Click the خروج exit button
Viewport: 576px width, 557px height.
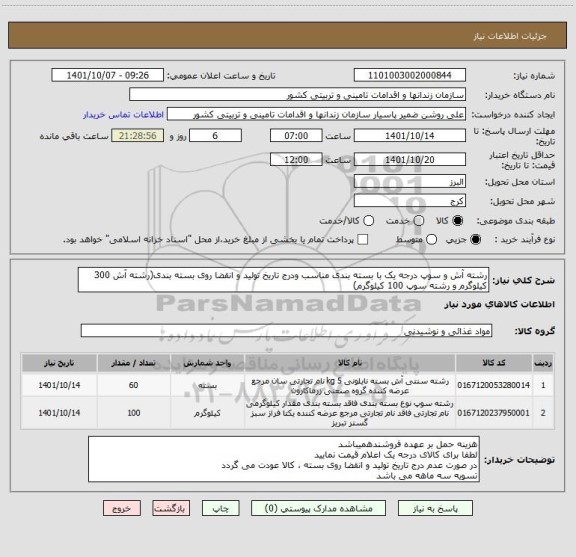pyautogui.click(x=122, y=509)
